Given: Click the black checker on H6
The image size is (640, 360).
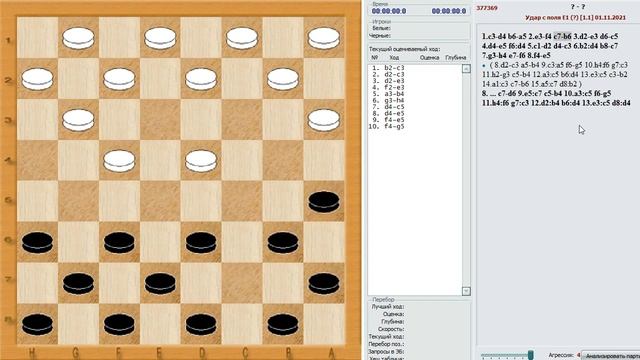Looking at the screenshot, I should 37,242.
